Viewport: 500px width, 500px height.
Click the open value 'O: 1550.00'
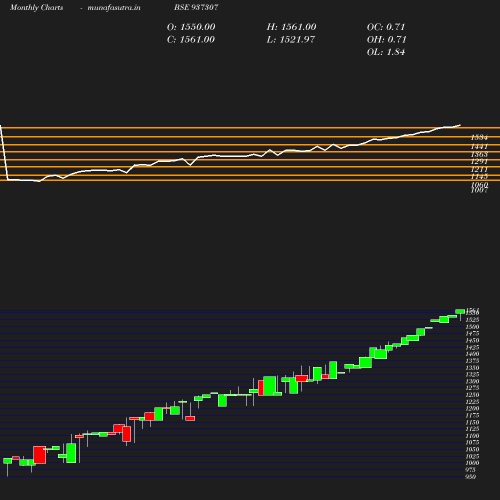[x=191, y=27]
